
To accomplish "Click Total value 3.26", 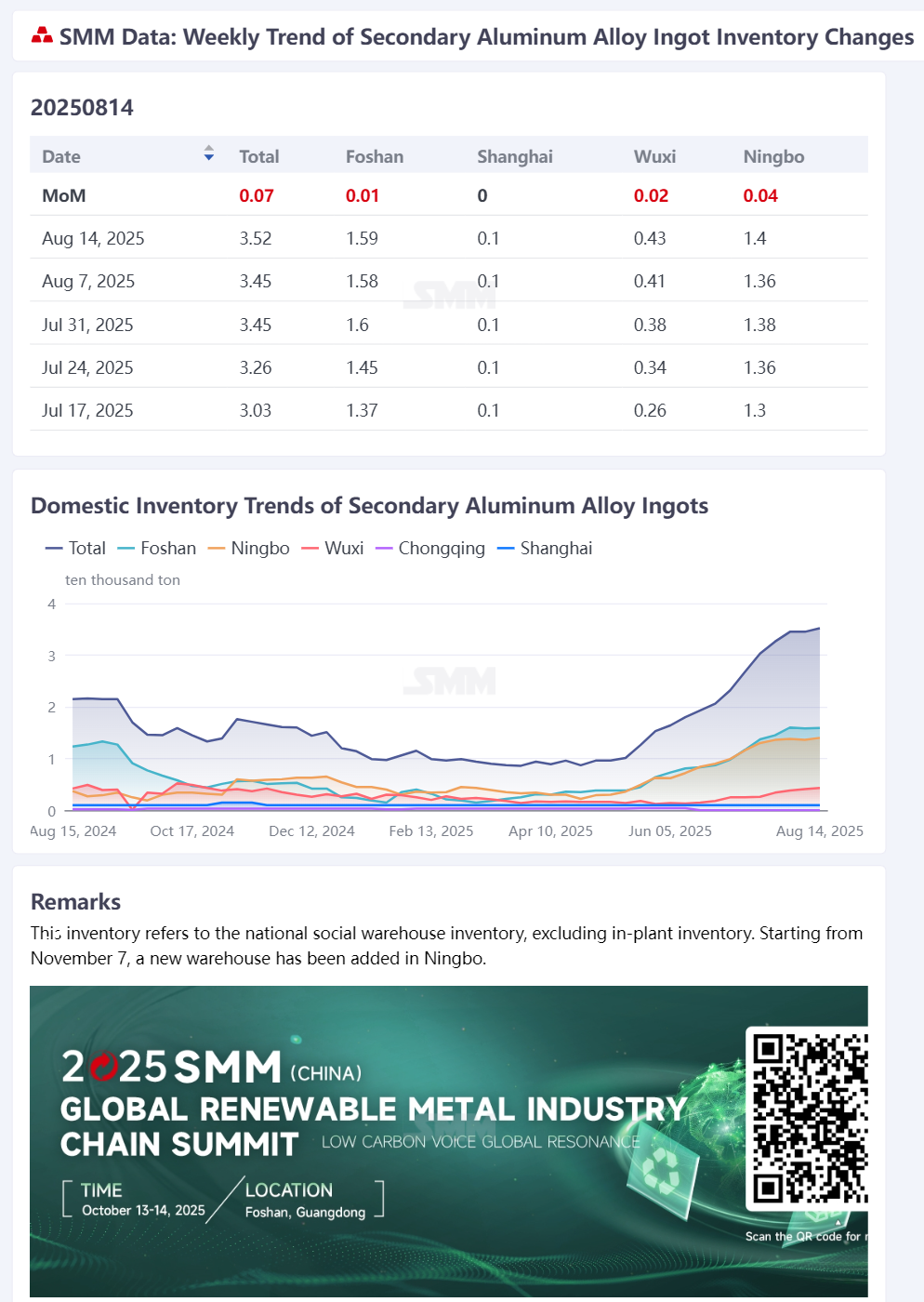I will pos(256,367).
